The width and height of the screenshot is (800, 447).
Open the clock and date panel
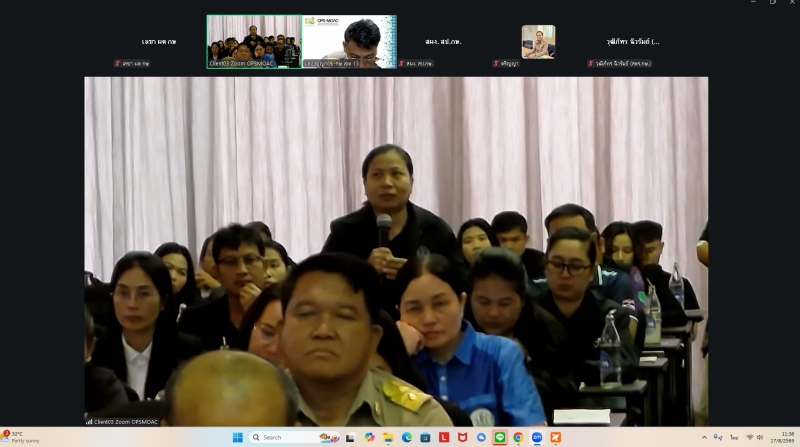point(782,437)
